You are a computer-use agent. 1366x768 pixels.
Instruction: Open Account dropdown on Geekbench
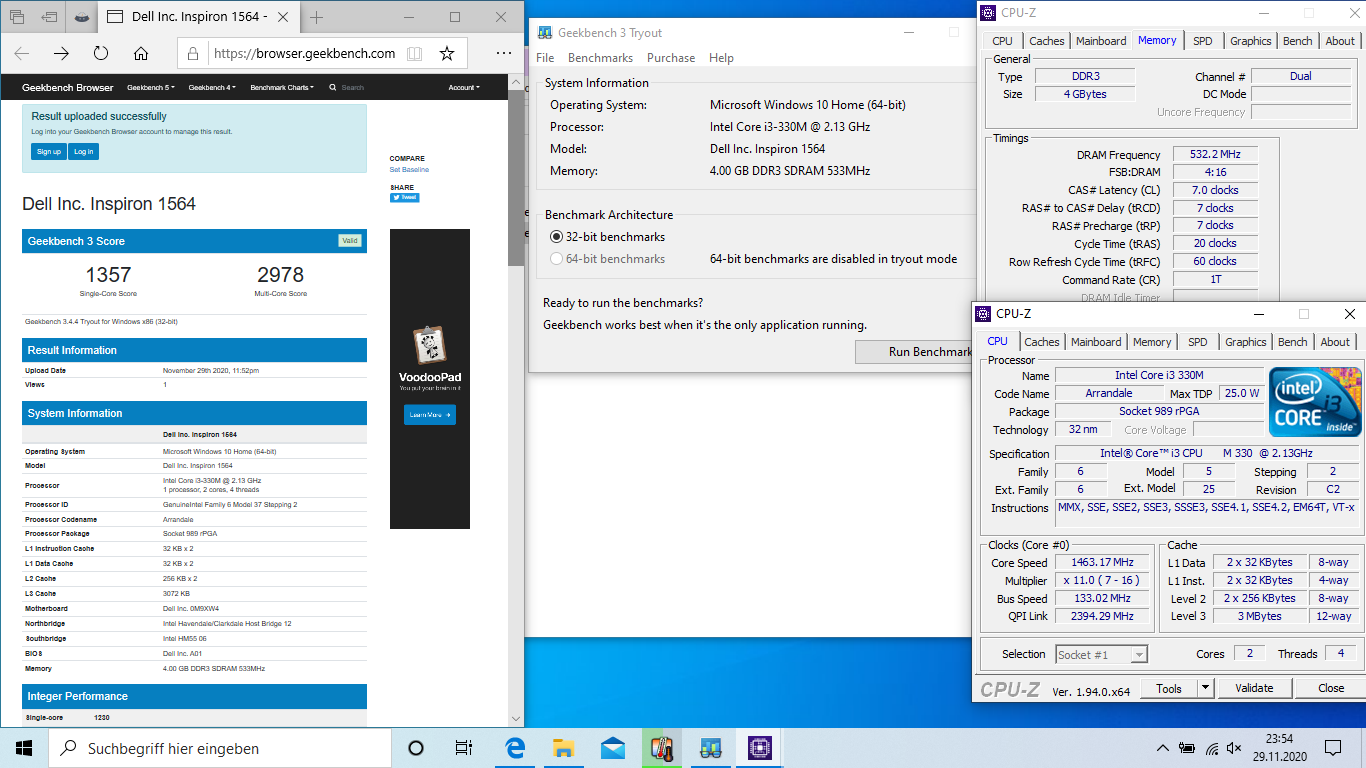point(464,88)
